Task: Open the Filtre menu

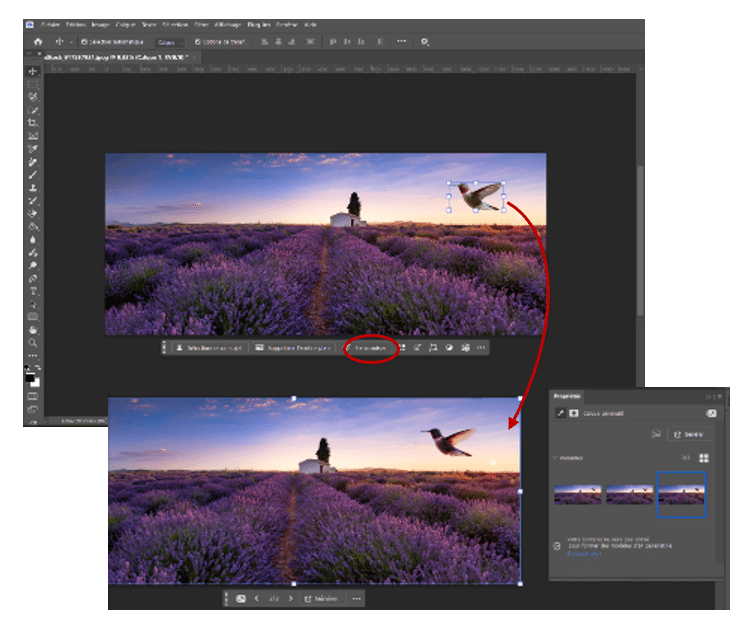Action: point(201,24)
